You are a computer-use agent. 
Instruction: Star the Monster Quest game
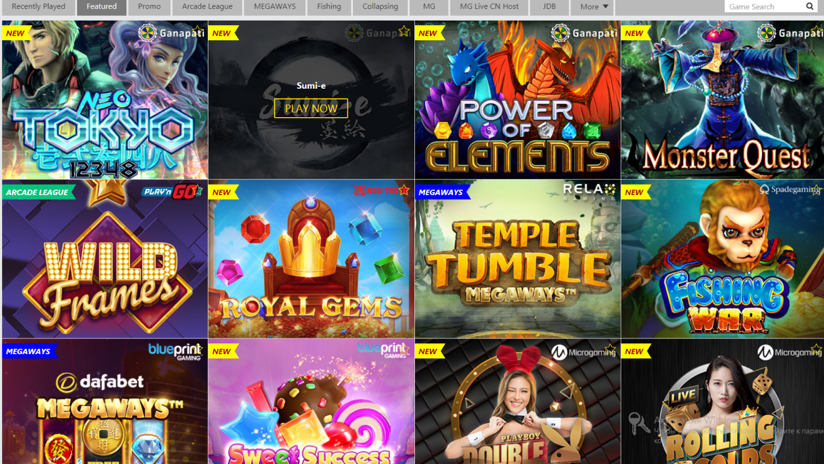click(817, 31)
